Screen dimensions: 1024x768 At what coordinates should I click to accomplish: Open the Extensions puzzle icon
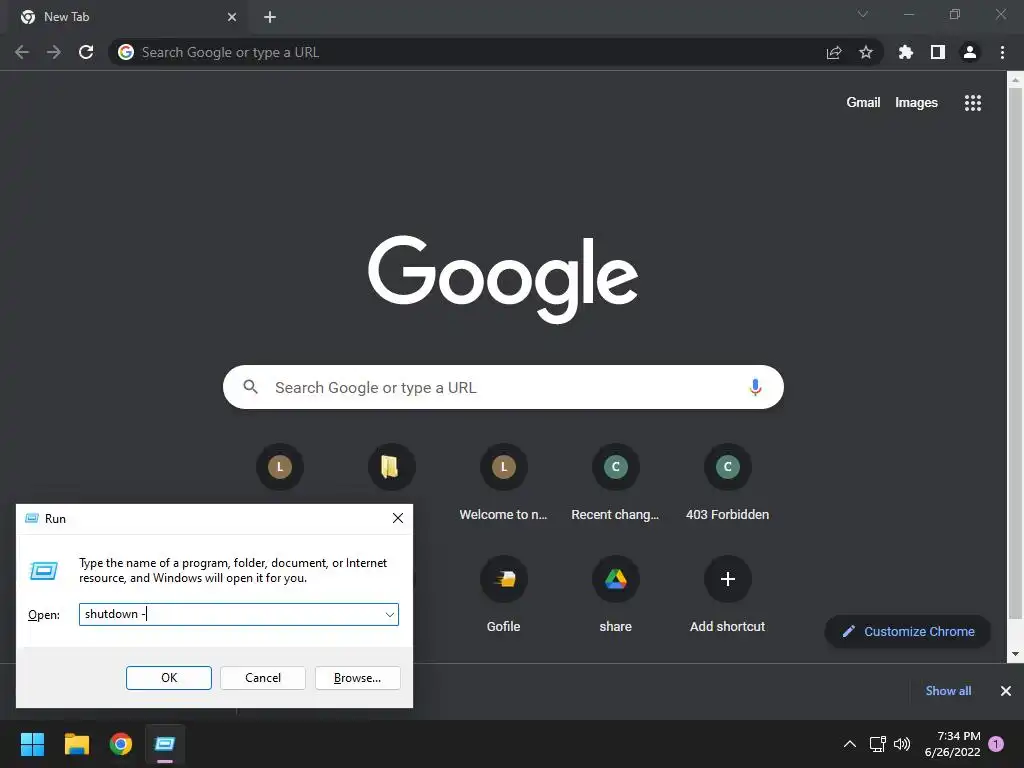(x=906, y=52)
